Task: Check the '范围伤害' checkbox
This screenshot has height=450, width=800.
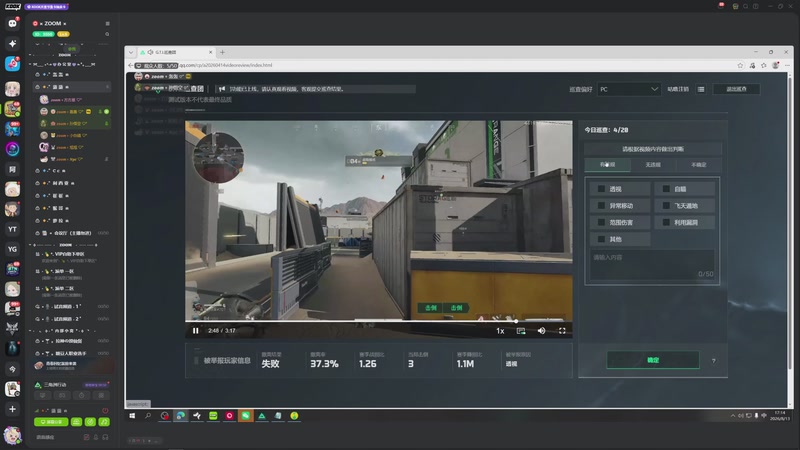Action: point(601,222)
